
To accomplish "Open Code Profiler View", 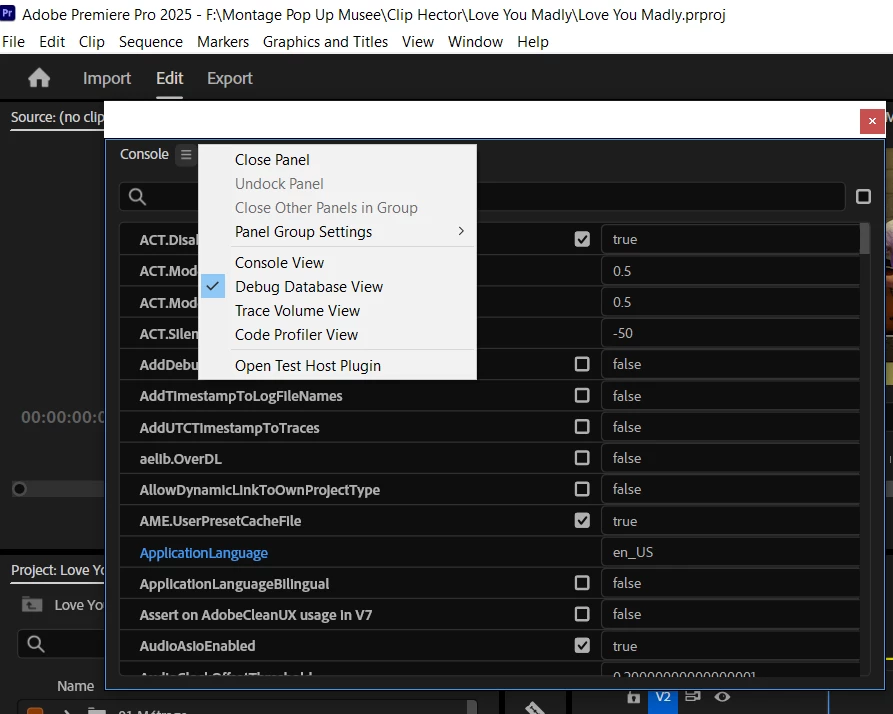I will click(x=296, y=335).
